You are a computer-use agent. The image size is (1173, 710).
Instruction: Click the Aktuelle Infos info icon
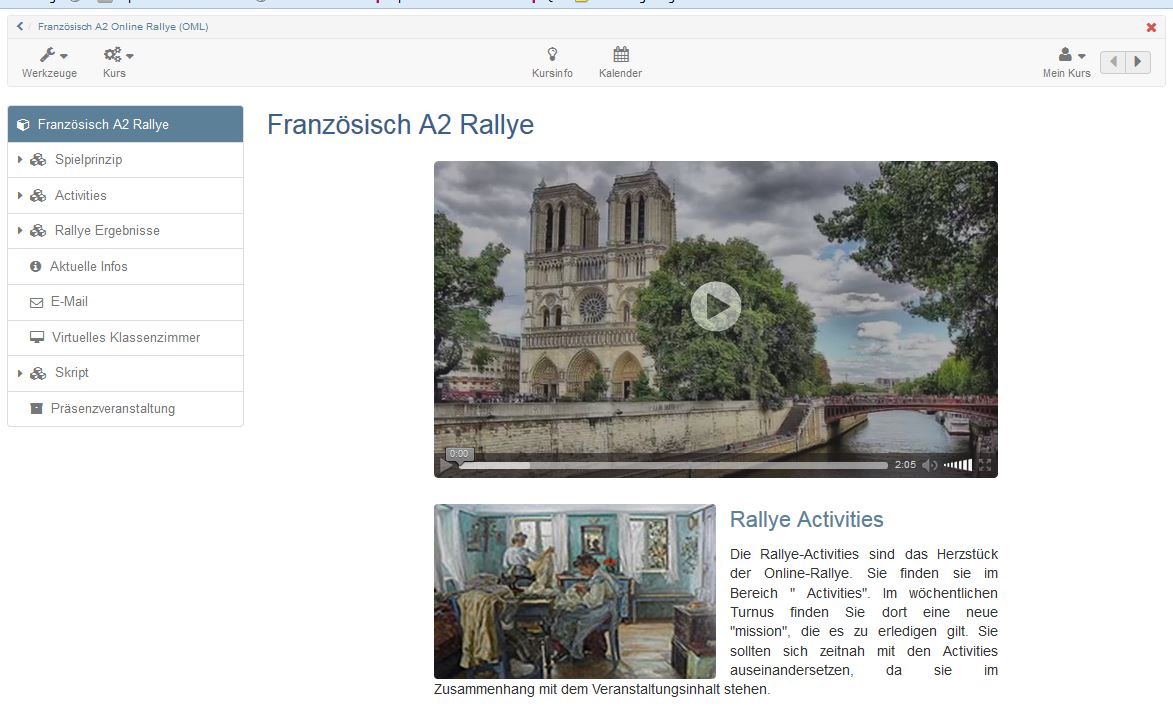(x=38, y=266)
